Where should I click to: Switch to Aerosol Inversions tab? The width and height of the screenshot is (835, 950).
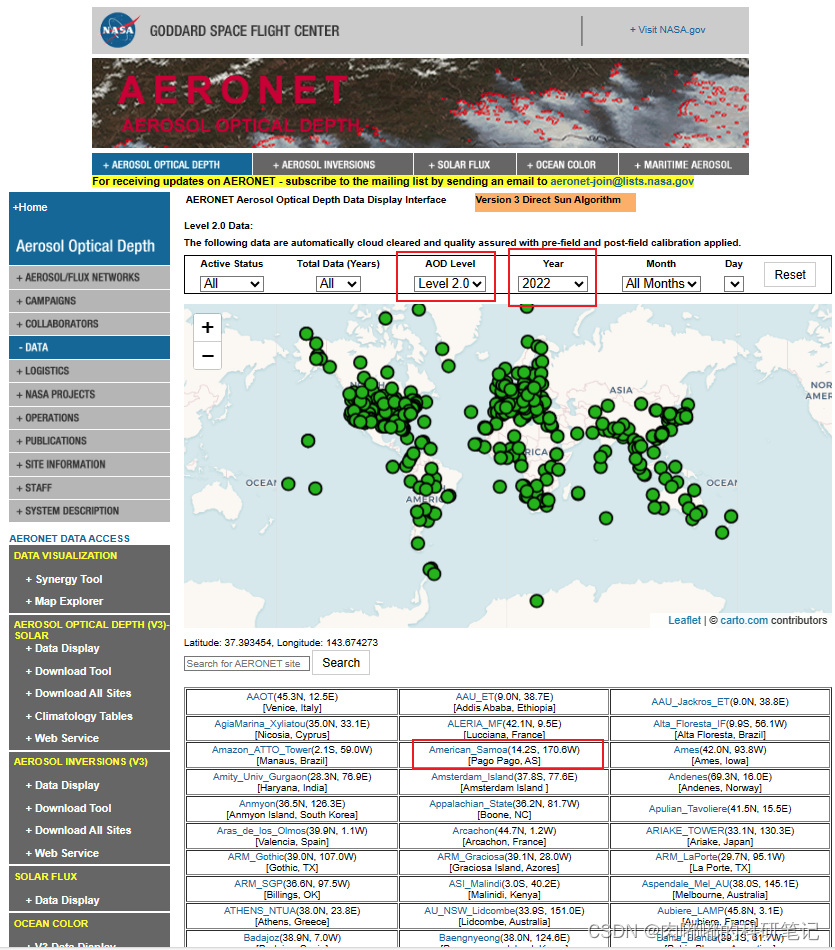point(333,164)
